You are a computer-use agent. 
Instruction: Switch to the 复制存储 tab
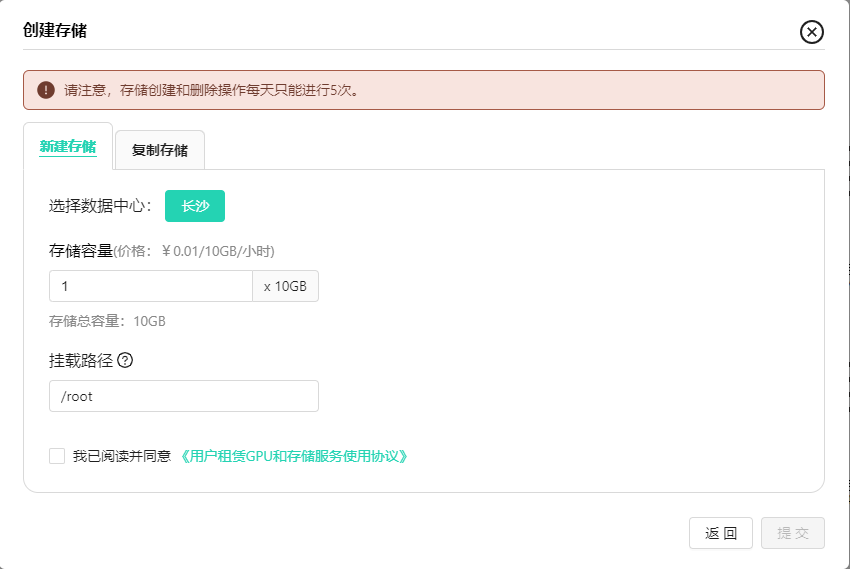160,150
